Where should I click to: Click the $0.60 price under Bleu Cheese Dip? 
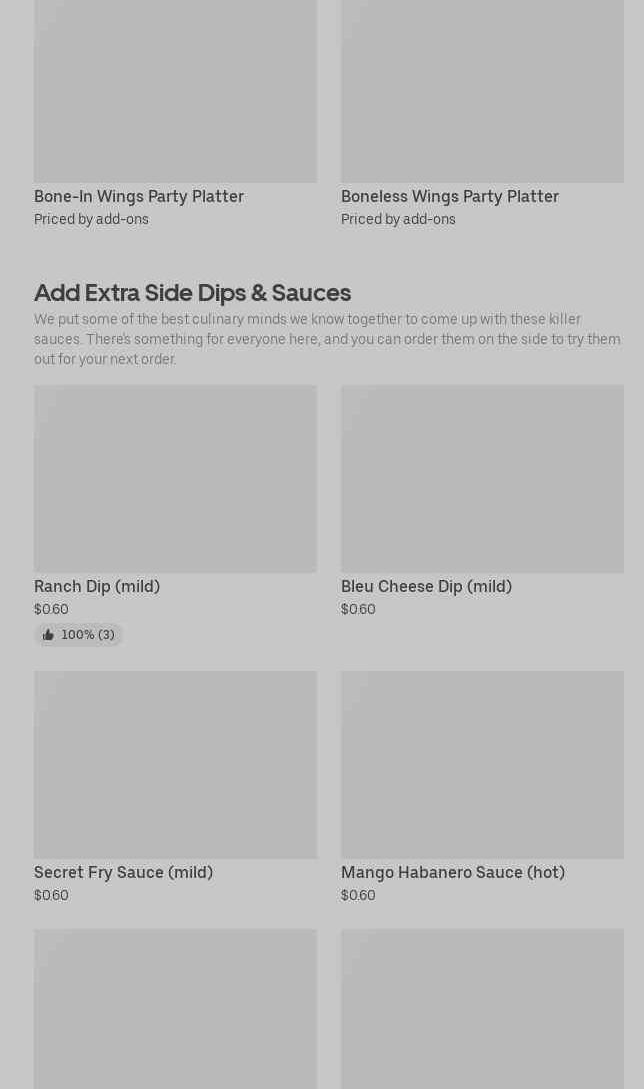click(x=358, y=609)
